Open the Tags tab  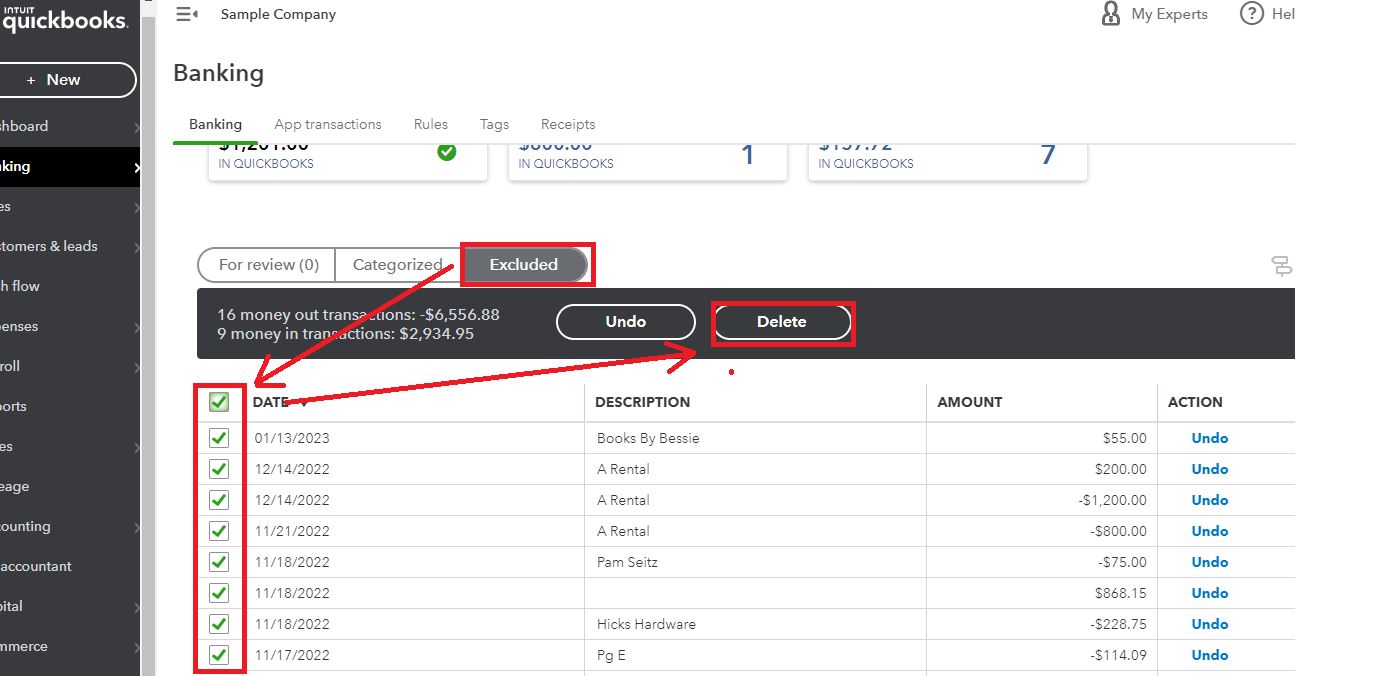[x=494, y=124]
